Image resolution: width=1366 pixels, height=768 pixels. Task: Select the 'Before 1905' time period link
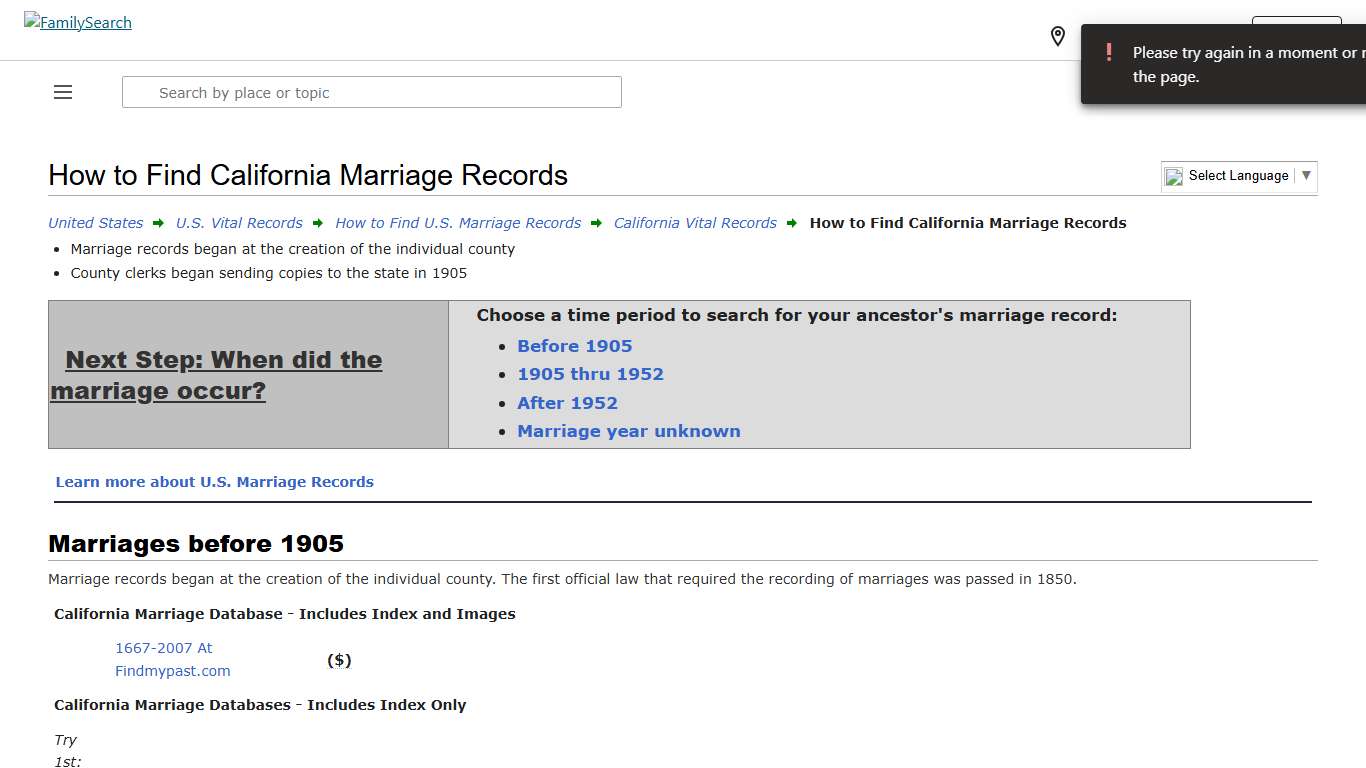coord(574,346)
